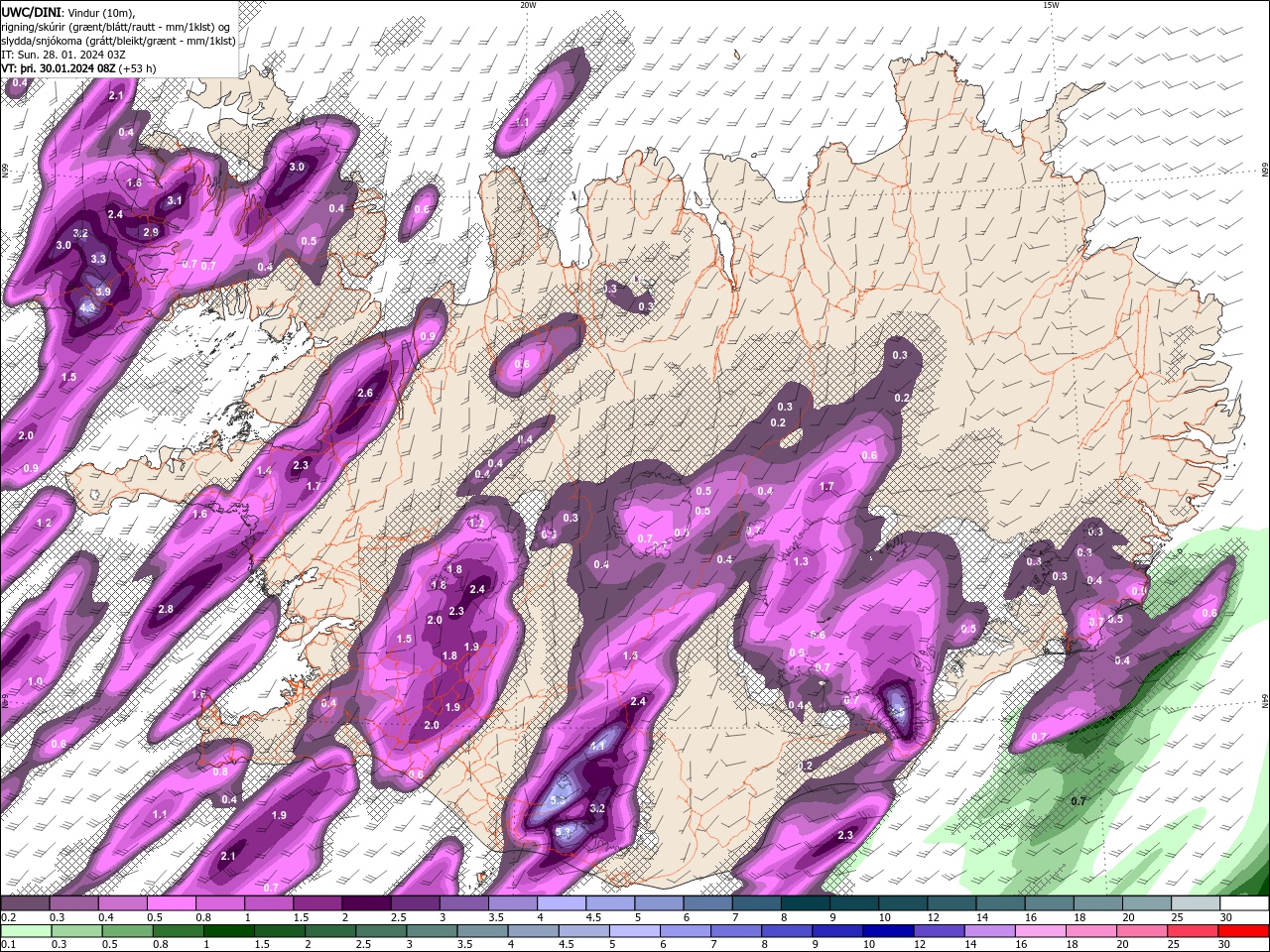Click the bright pink 0.5 snow legend swatch
Viewport: 1270px width, 952px height.
171,903
